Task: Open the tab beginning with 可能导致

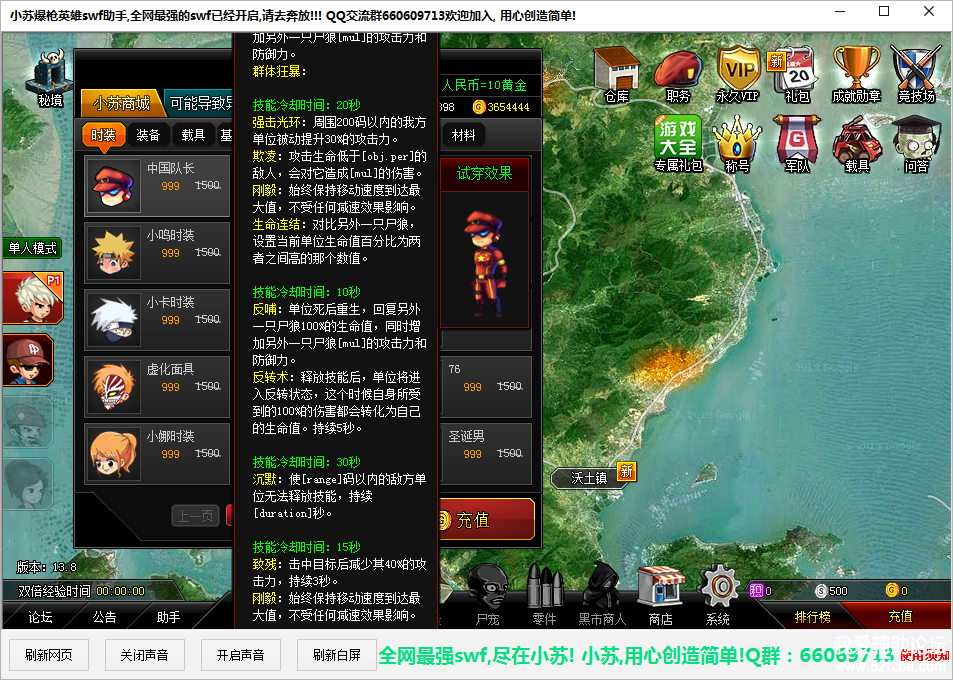Action: point(199,103)
